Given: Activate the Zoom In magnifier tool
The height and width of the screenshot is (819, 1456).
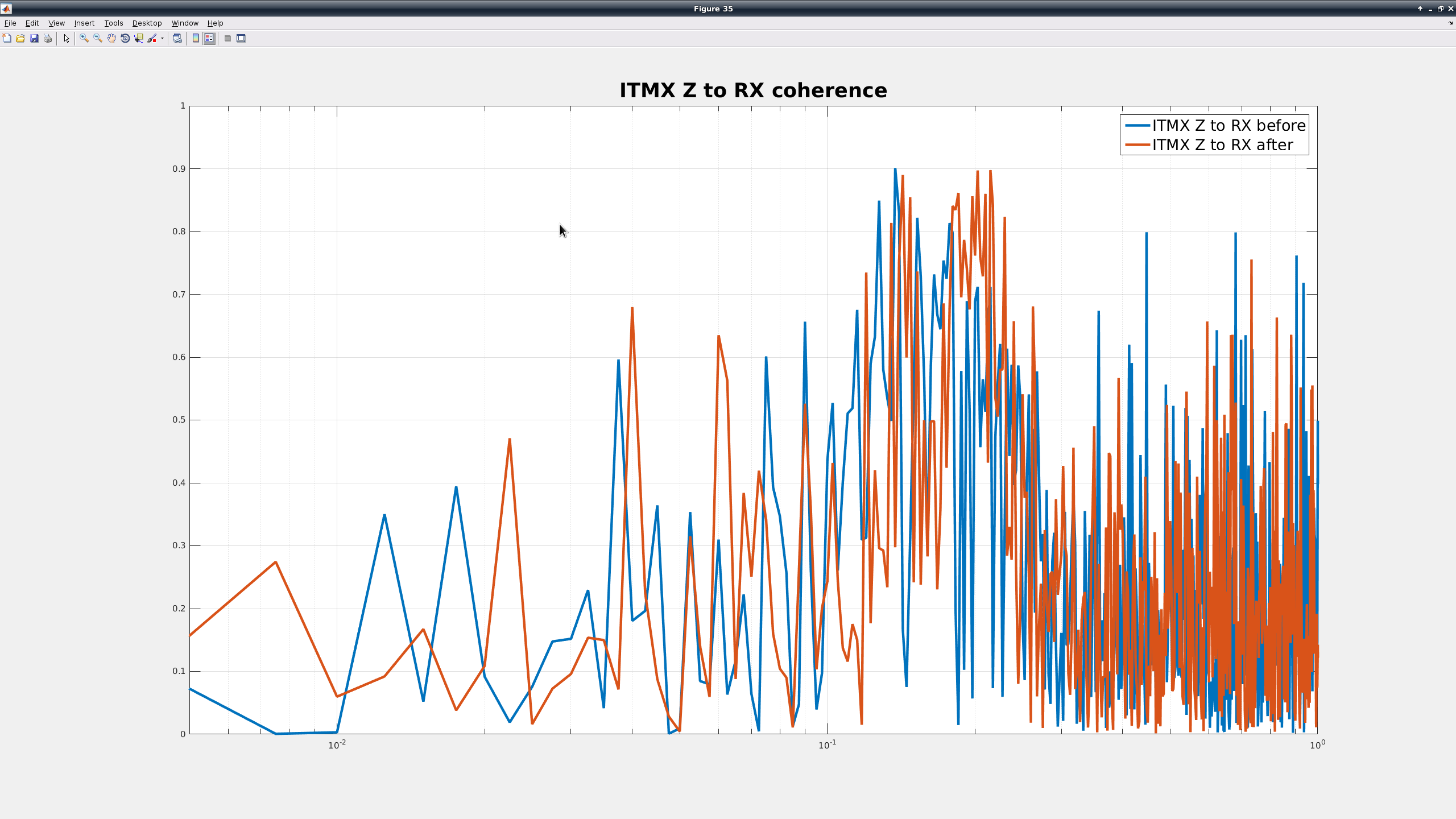Looking at the screenshot, I should tap(84, 38).
